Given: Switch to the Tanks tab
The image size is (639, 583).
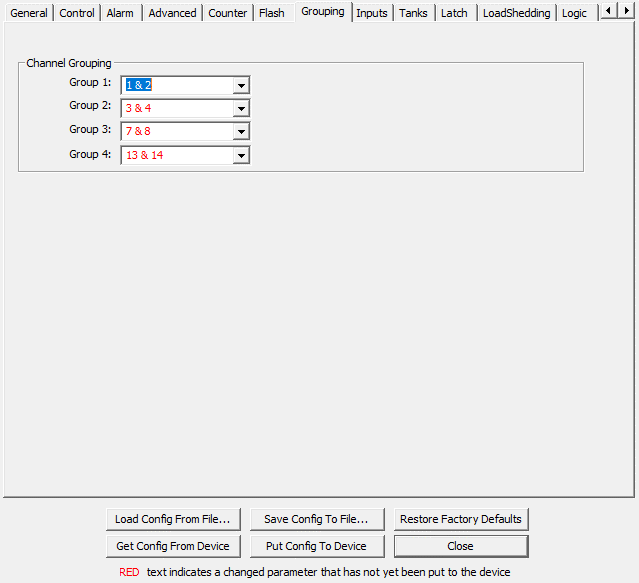Looking at the screenshot, I should [x=413, y=13].
